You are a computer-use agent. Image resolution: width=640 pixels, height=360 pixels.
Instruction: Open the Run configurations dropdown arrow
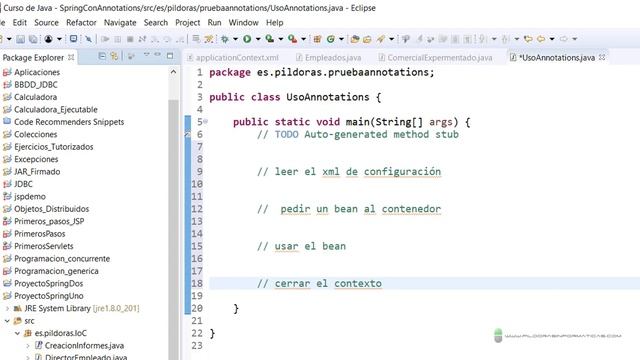[258, 39]
